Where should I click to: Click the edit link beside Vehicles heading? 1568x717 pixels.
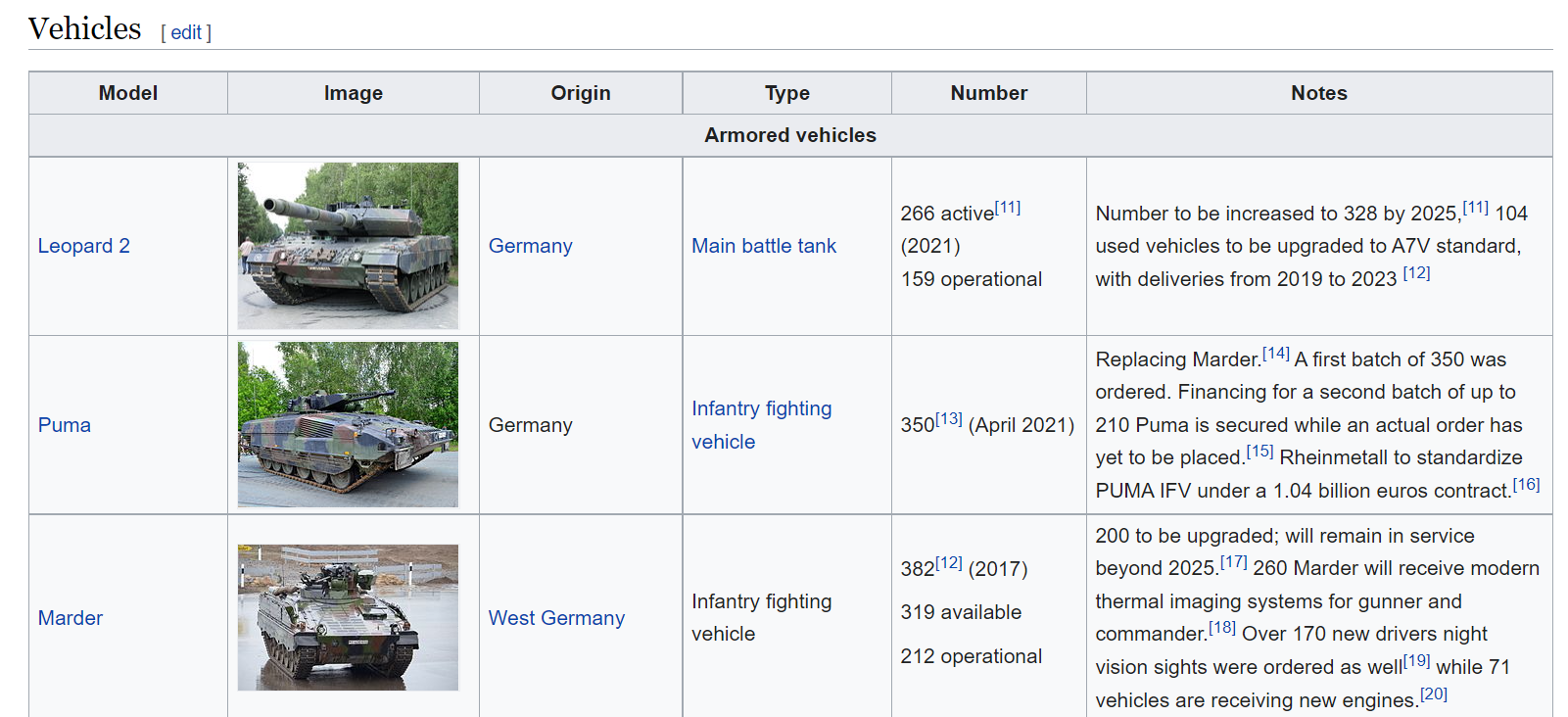tap(185, 32)
